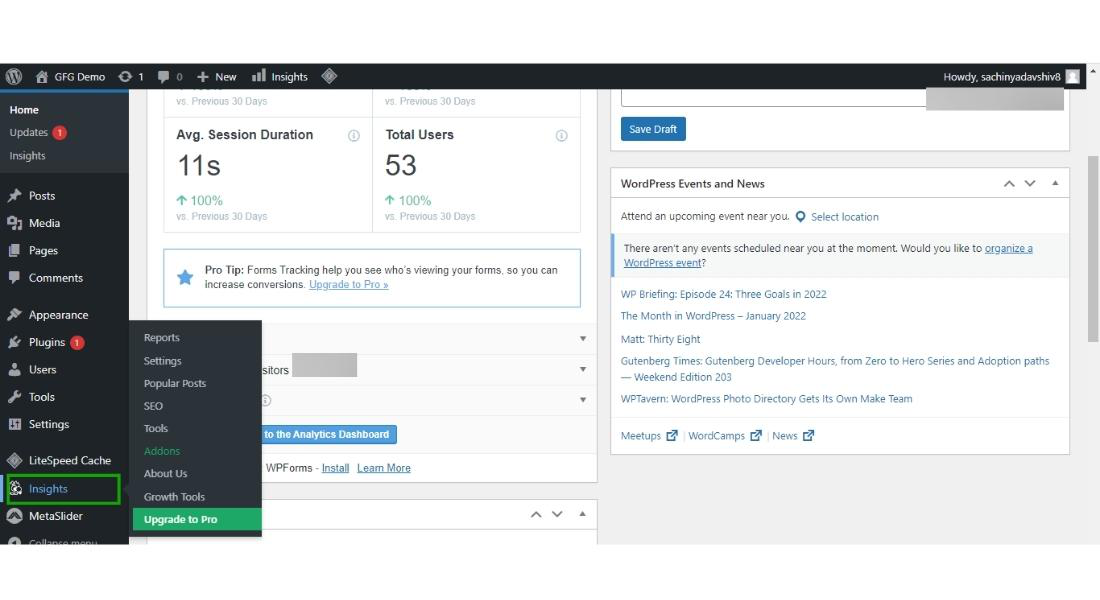
Task: Open Meetups external link icon
Action: coord(671,436)
